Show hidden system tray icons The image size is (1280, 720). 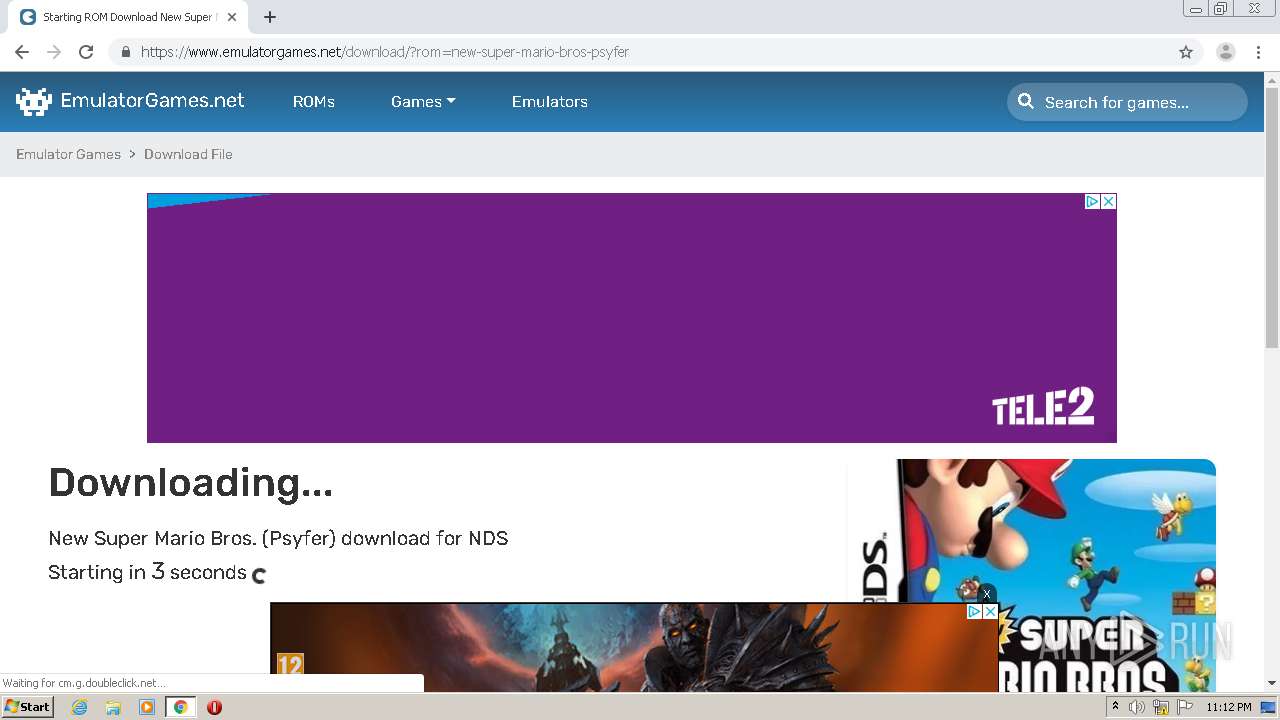[x=1115, y=707]
